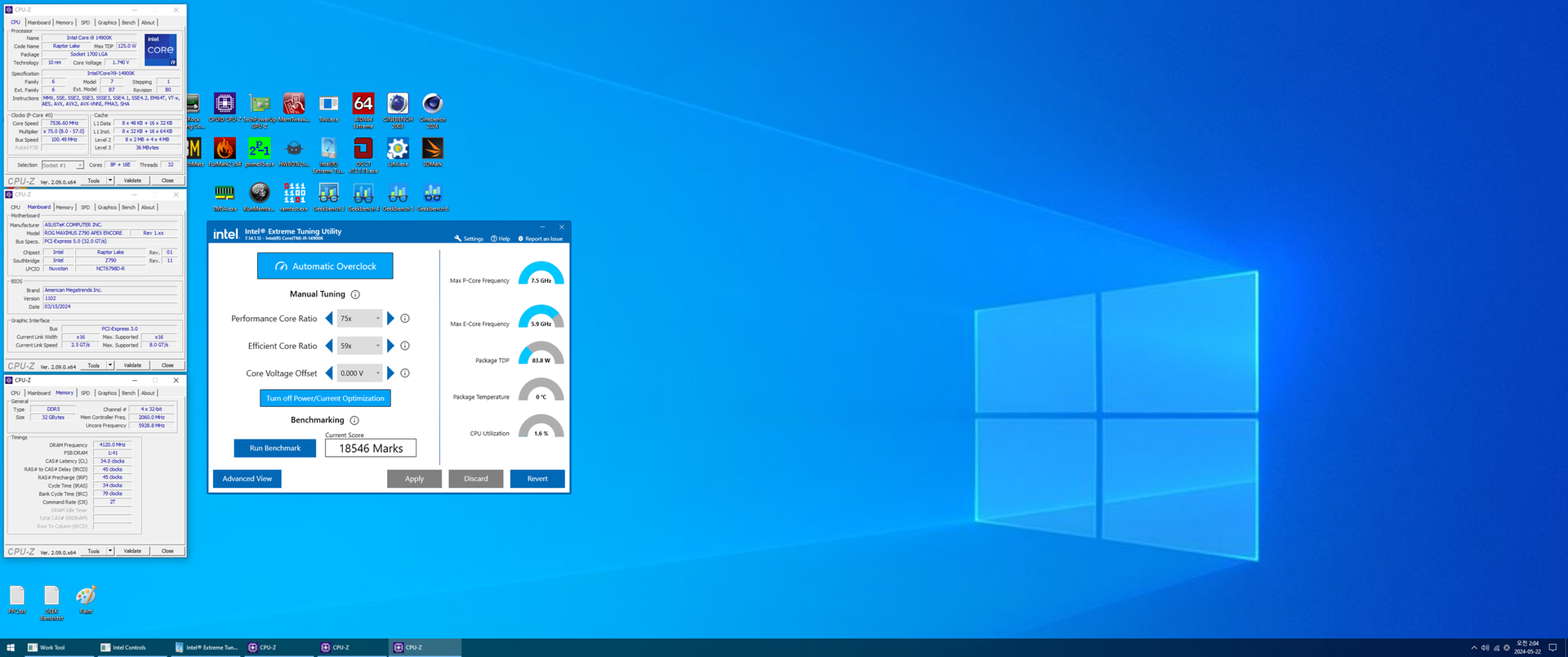Click Manual Tuning info icon
1568x657 pixels.
click(355, 294)
